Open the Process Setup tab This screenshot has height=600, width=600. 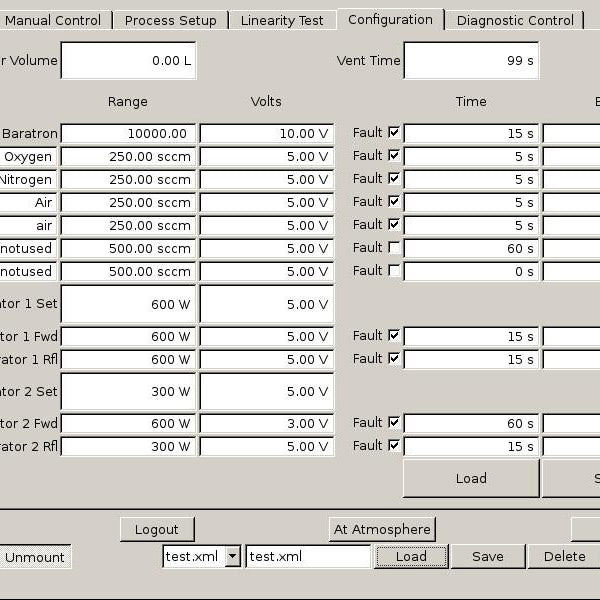click(170, 20)
